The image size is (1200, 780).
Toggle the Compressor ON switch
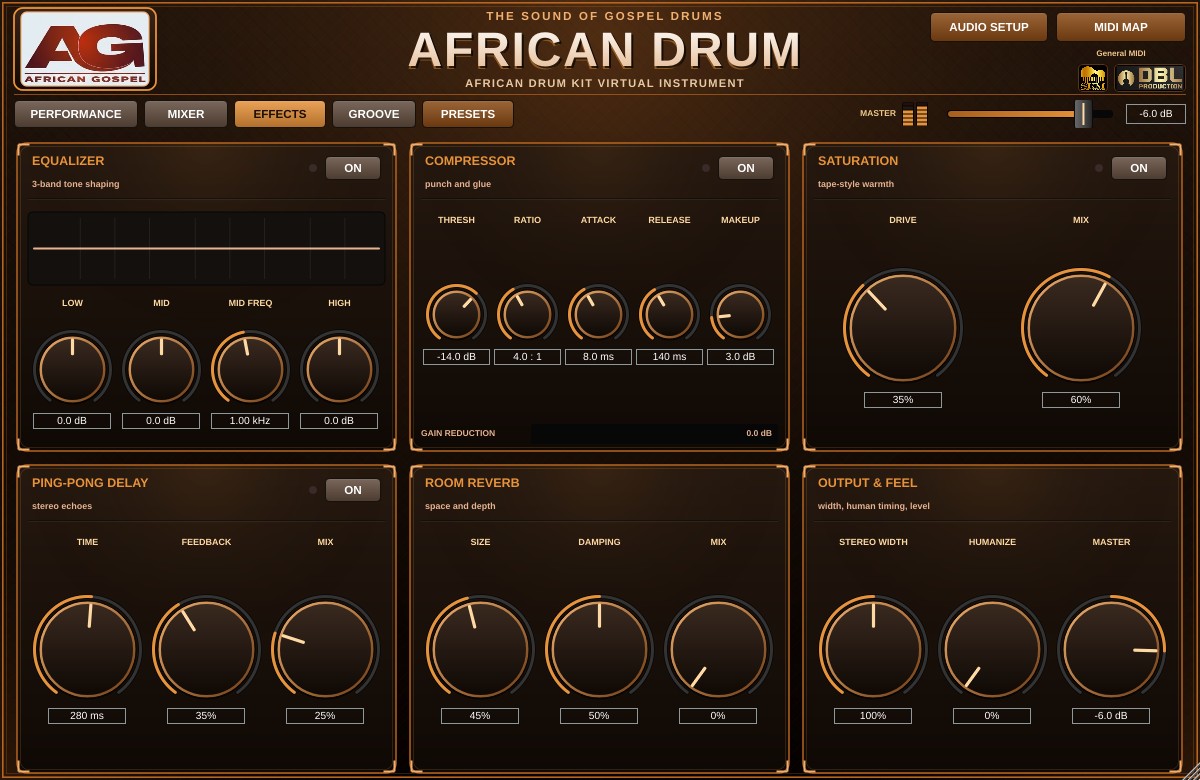point(746,168)
